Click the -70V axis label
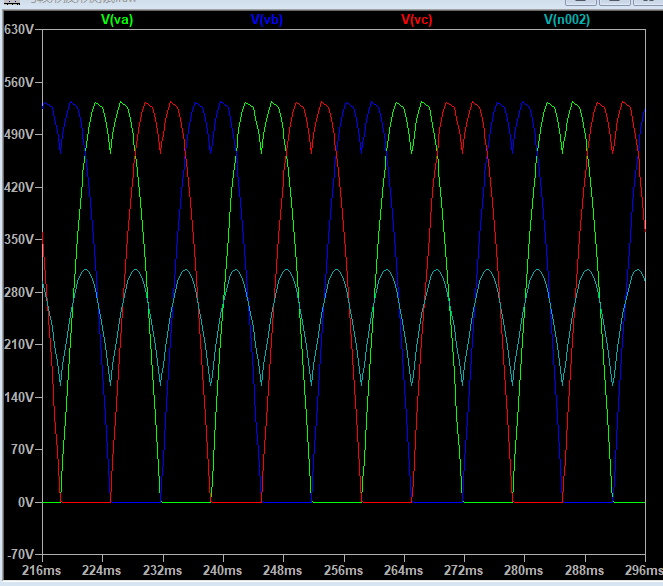The image size is (663, 586). point(21,554)
